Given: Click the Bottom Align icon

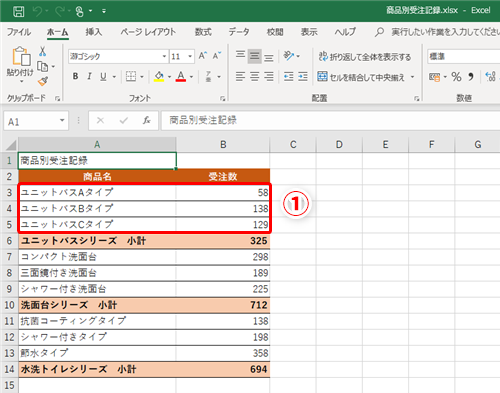Looking at the screenshot, I should [x=269, y=57].
